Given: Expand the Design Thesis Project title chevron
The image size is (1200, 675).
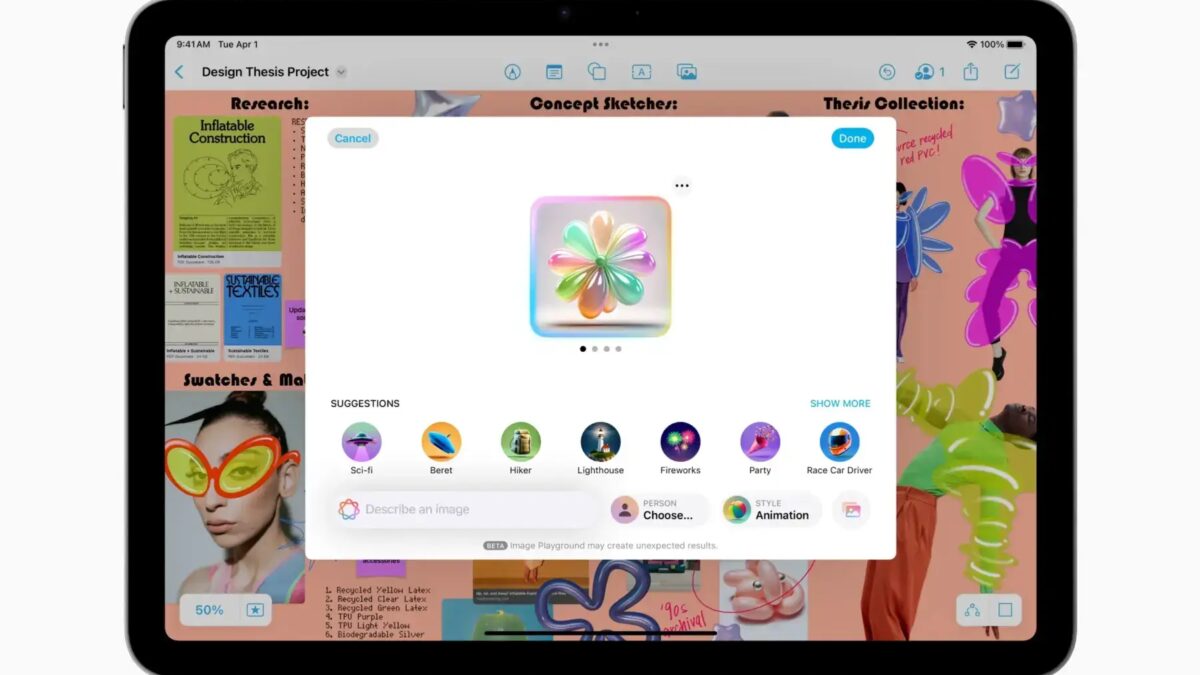Looking at the screenshot, I should [x=341, y=72].
